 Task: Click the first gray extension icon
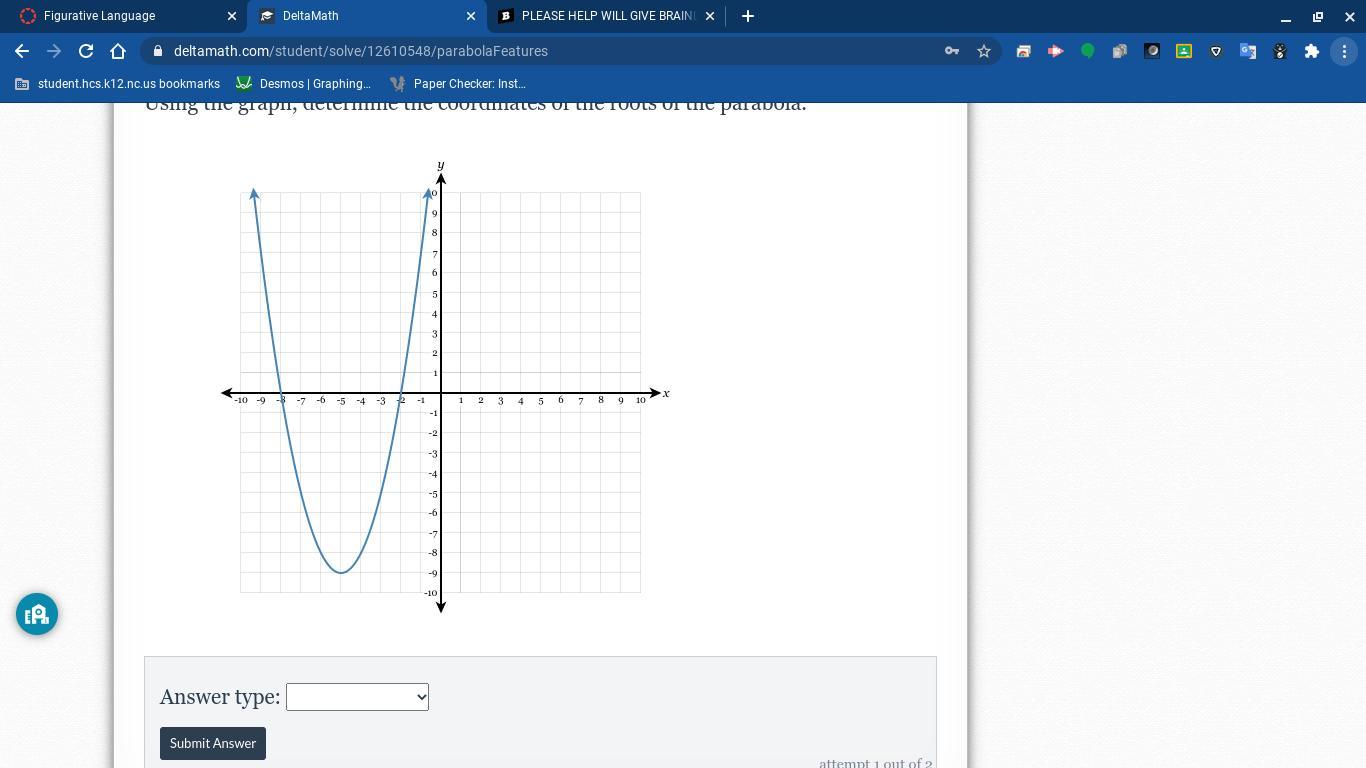1023,51
